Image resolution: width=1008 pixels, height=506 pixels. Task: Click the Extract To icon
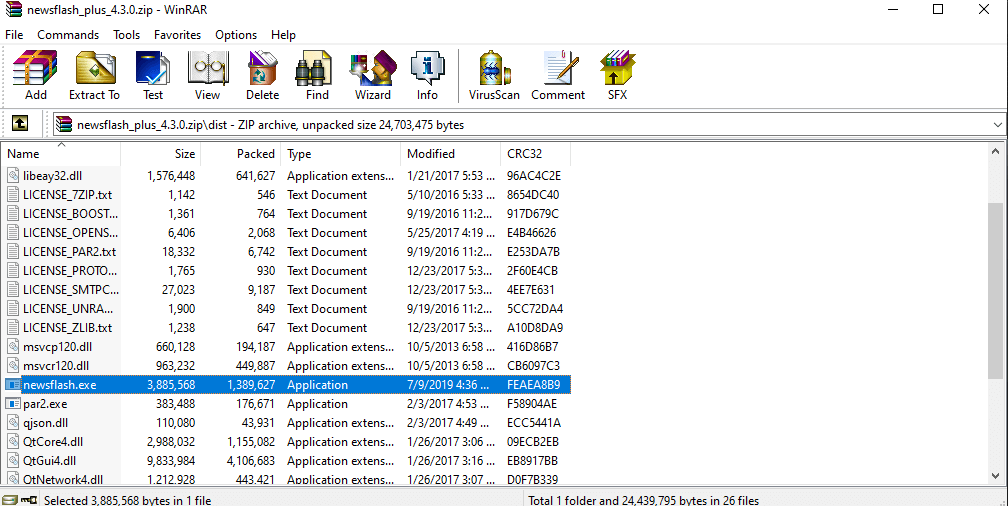coord(94,75)
